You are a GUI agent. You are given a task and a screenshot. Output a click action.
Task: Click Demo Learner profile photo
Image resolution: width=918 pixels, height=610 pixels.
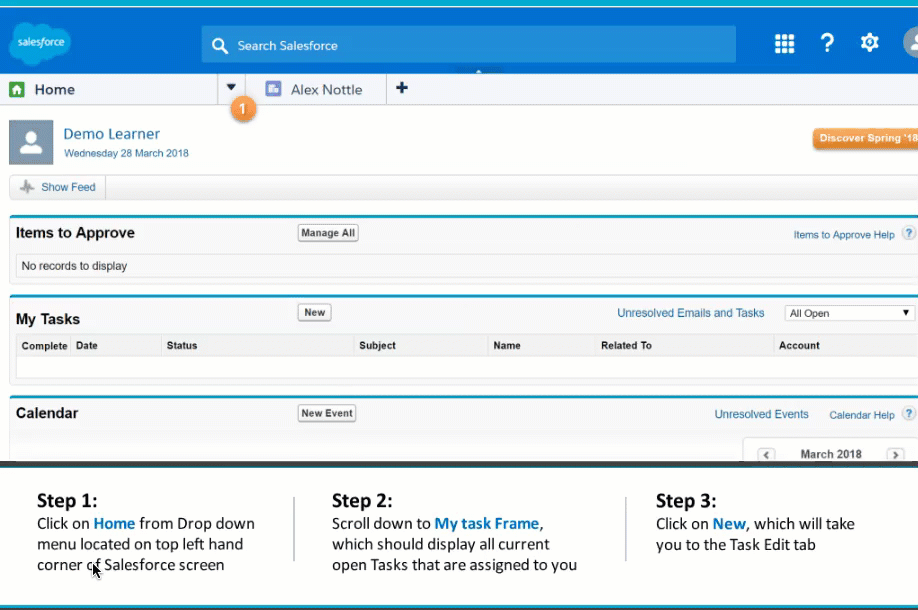coord(31,142)
